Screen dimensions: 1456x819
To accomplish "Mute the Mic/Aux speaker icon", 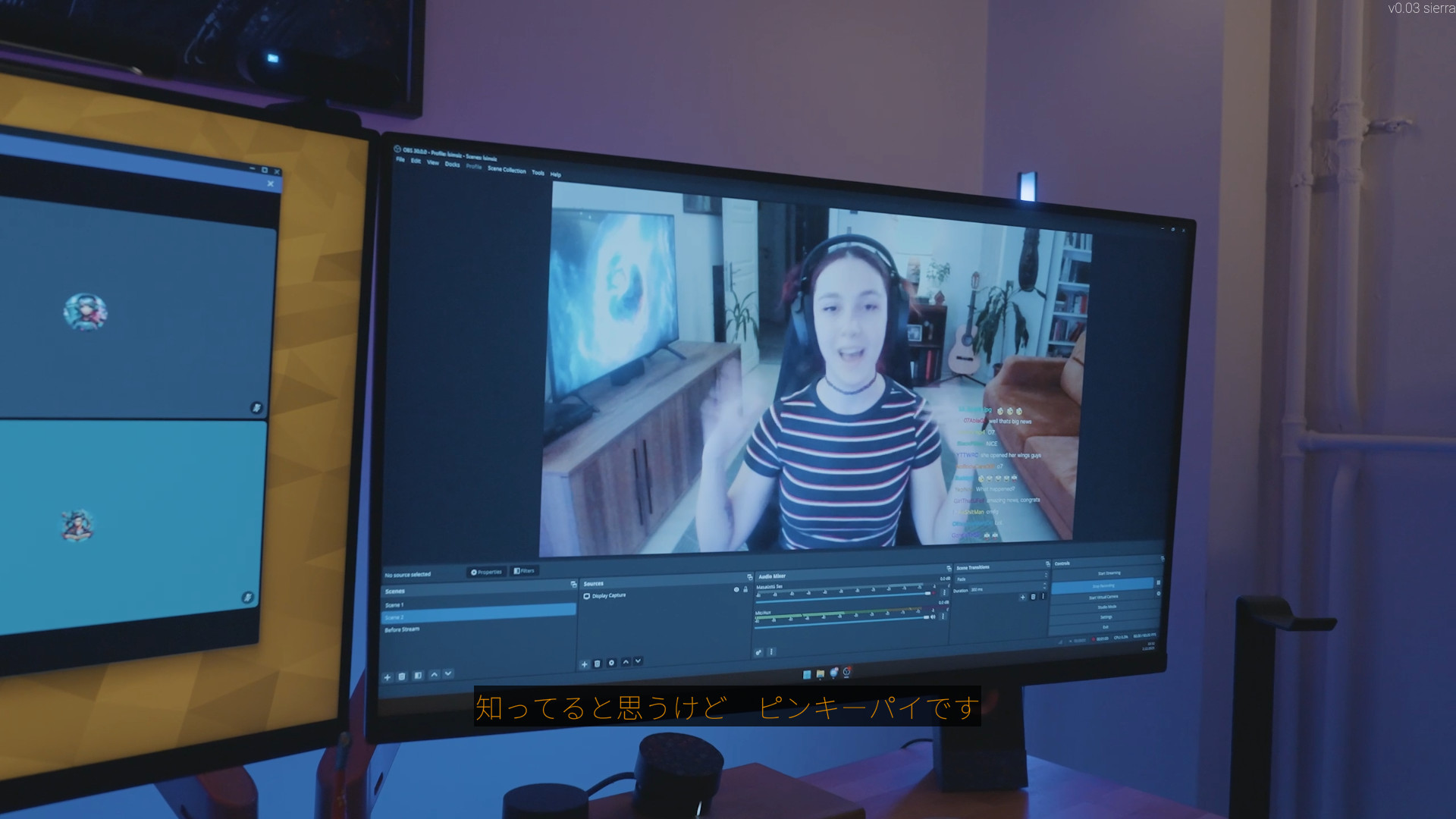I will click(934, 617).
